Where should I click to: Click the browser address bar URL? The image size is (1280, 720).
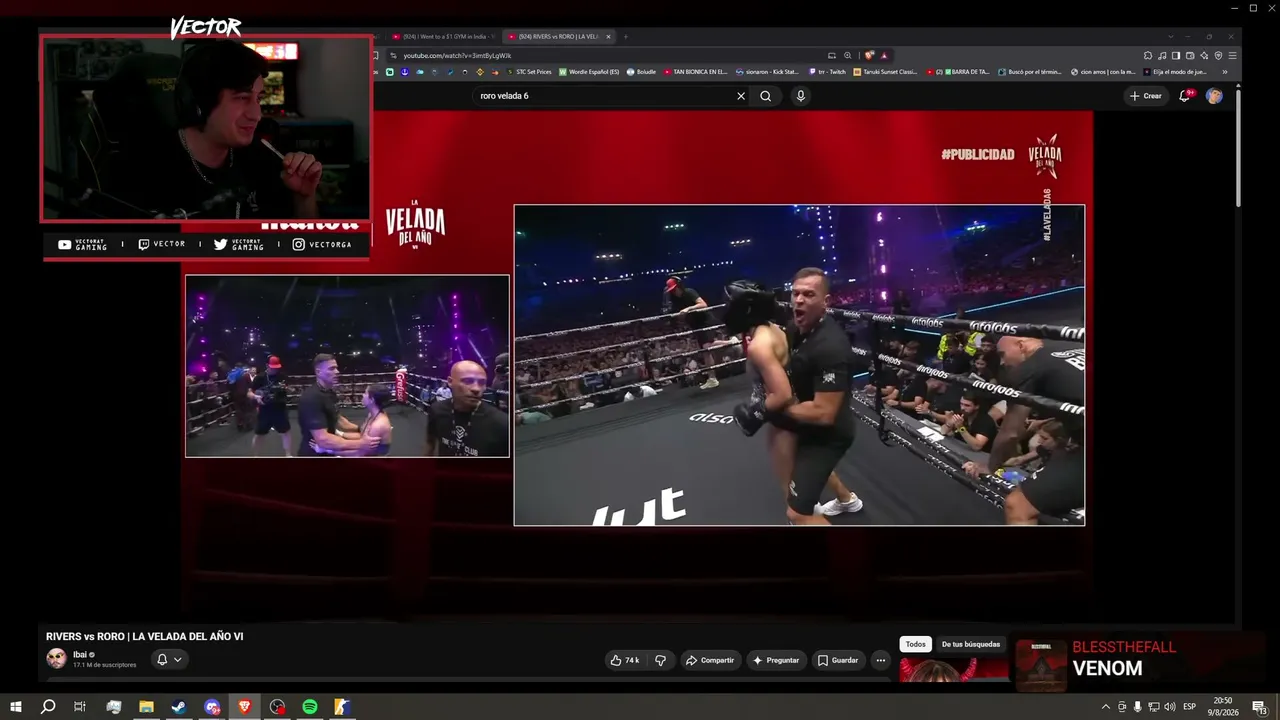pos(457,56)
